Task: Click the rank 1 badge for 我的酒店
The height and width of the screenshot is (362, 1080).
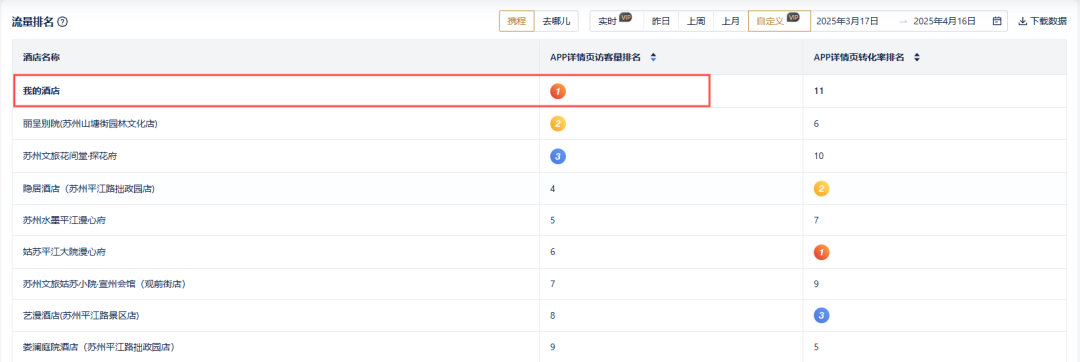Action: tap(558, 91)
